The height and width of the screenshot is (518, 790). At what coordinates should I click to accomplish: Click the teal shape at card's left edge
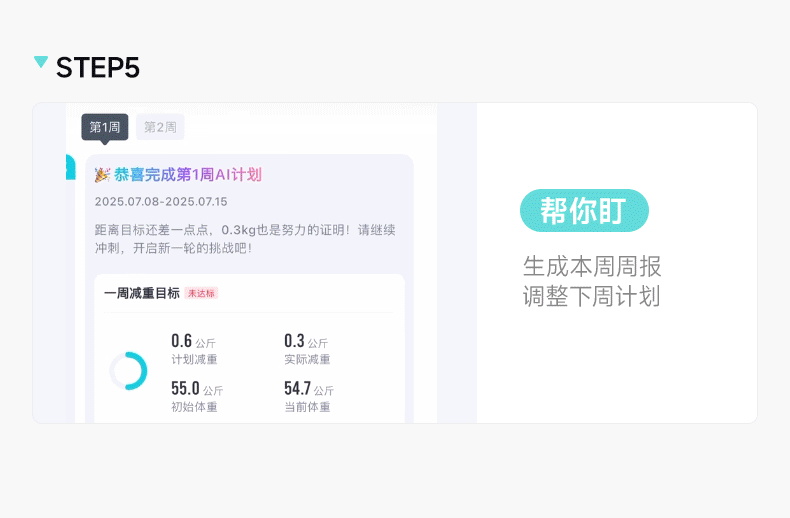(70, 167)
